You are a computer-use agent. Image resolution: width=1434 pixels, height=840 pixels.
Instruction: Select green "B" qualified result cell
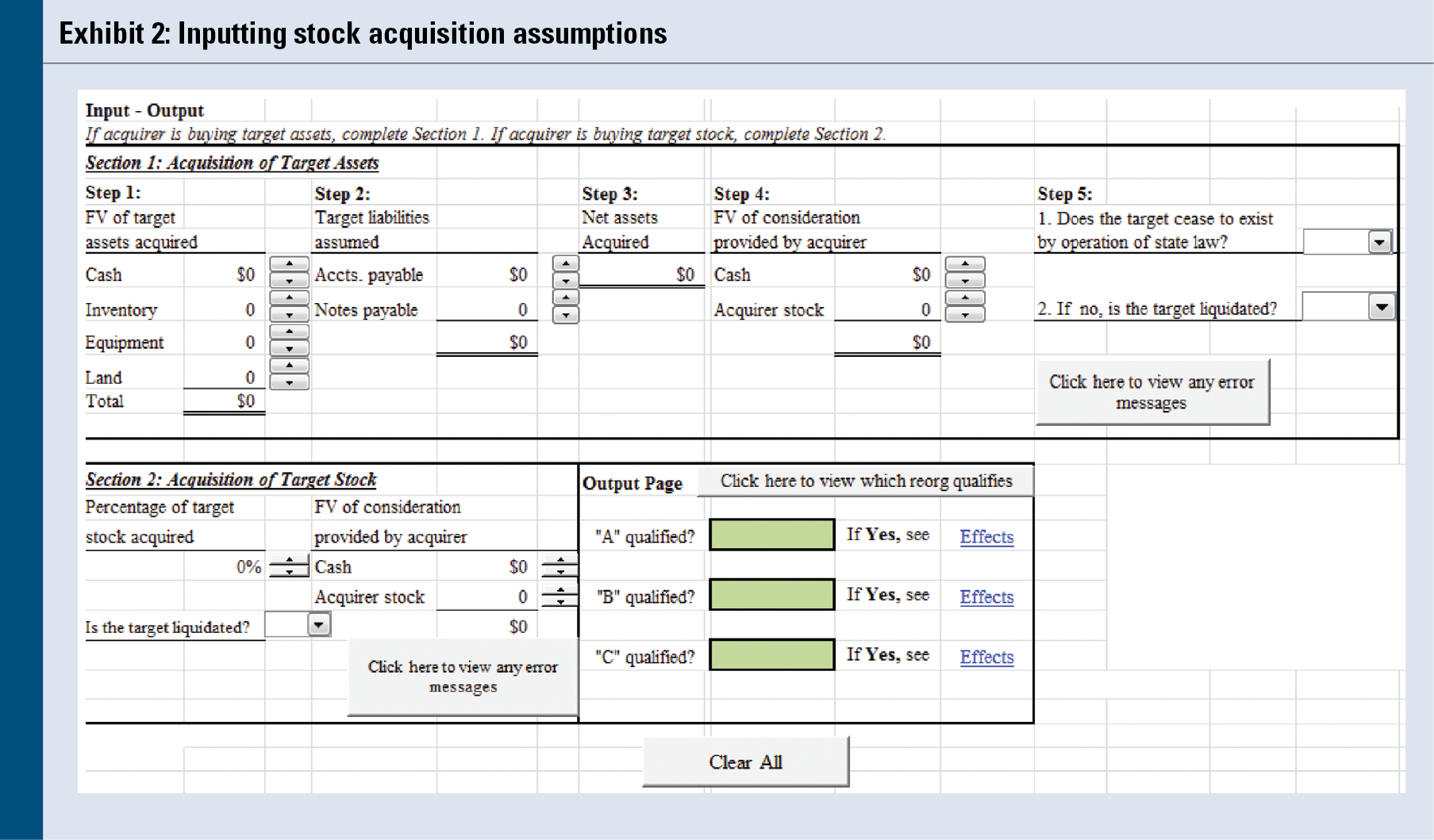point(771,595)
